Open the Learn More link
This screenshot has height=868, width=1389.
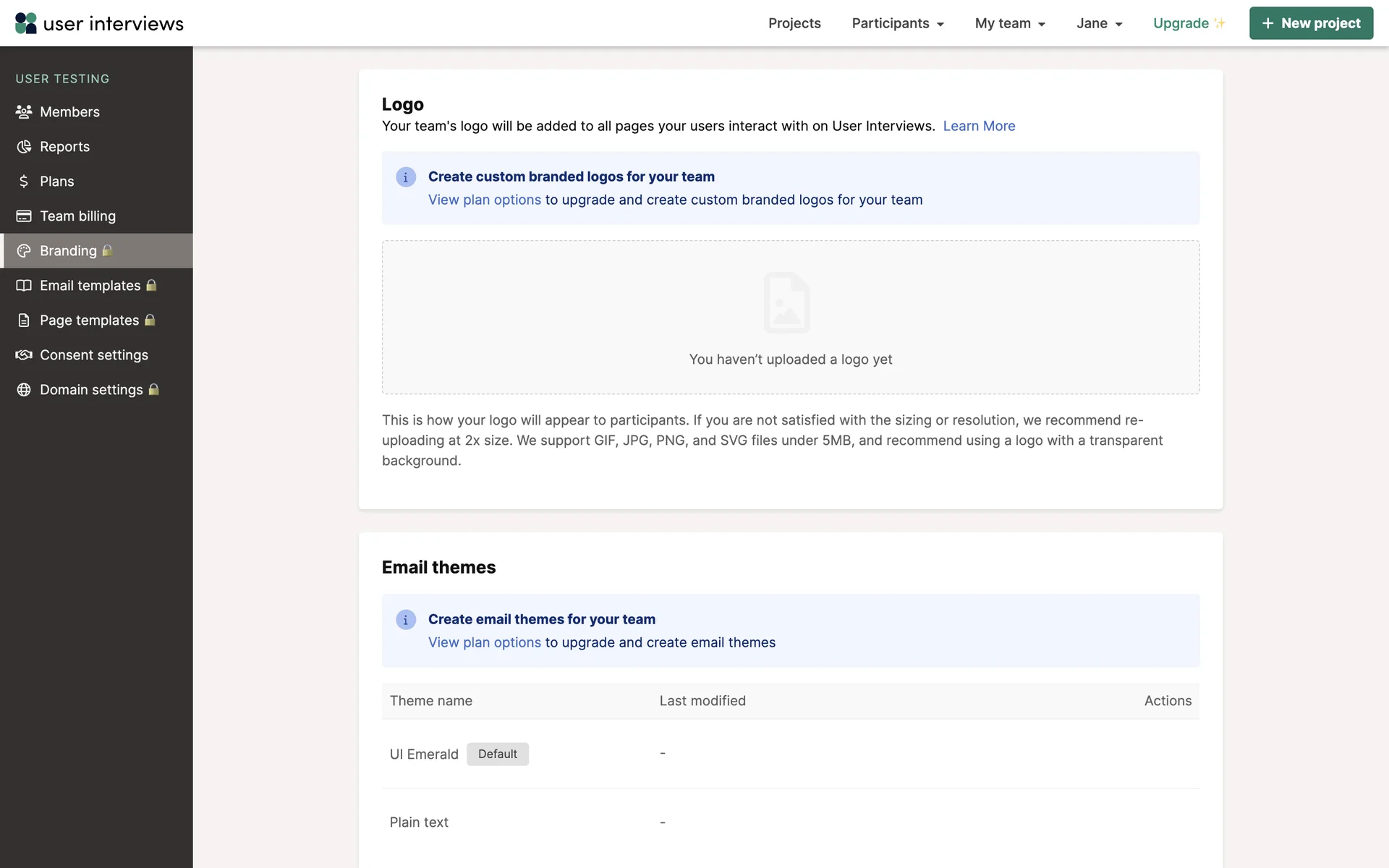pos(979,126)
